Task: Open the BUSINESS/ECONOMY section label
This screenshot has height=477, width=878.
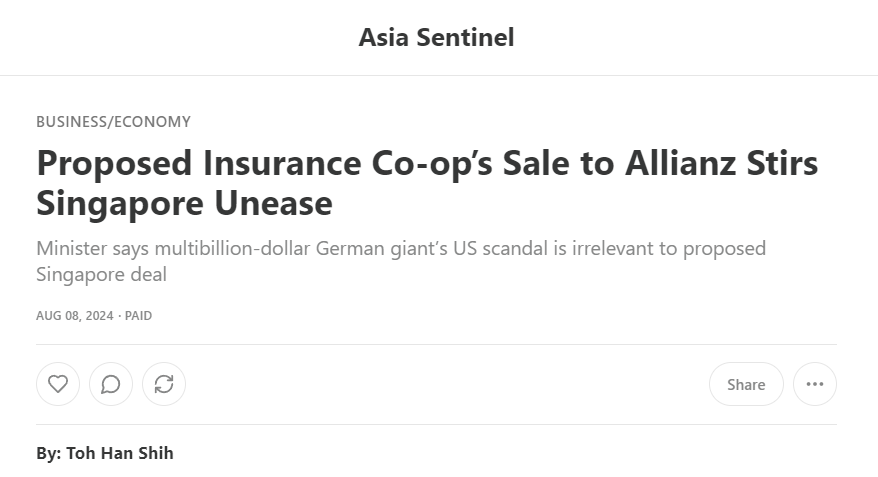Action: coord(114,121)
